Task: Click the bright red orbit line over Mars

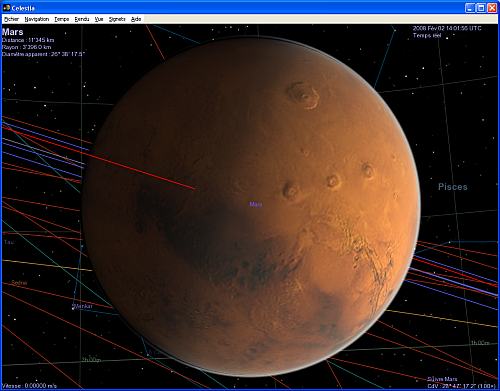Action: pos(140,168)
